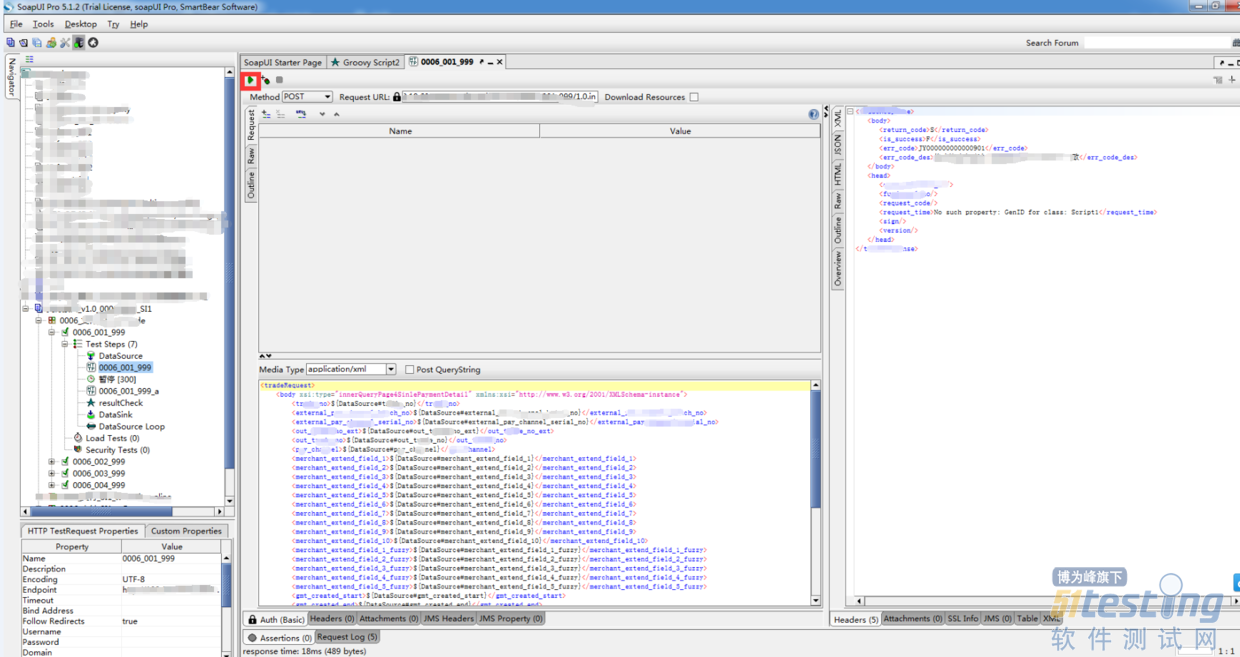Open the request Attachments (0) tab
Viewport: 1240px width, 657px height.
pyautogui.click(x=389, y=619)
